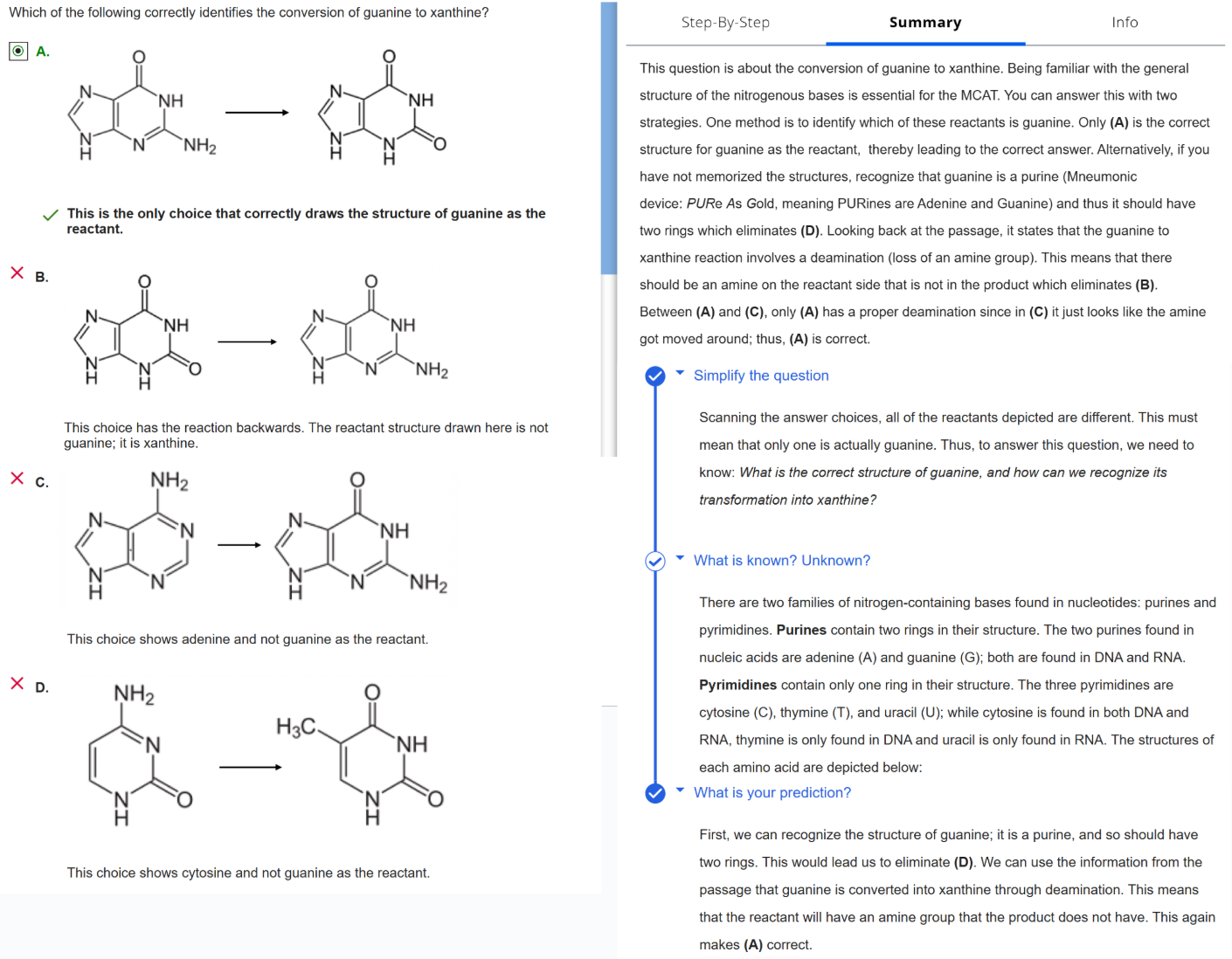Click the What is your prediction? heading

point(772,793)
